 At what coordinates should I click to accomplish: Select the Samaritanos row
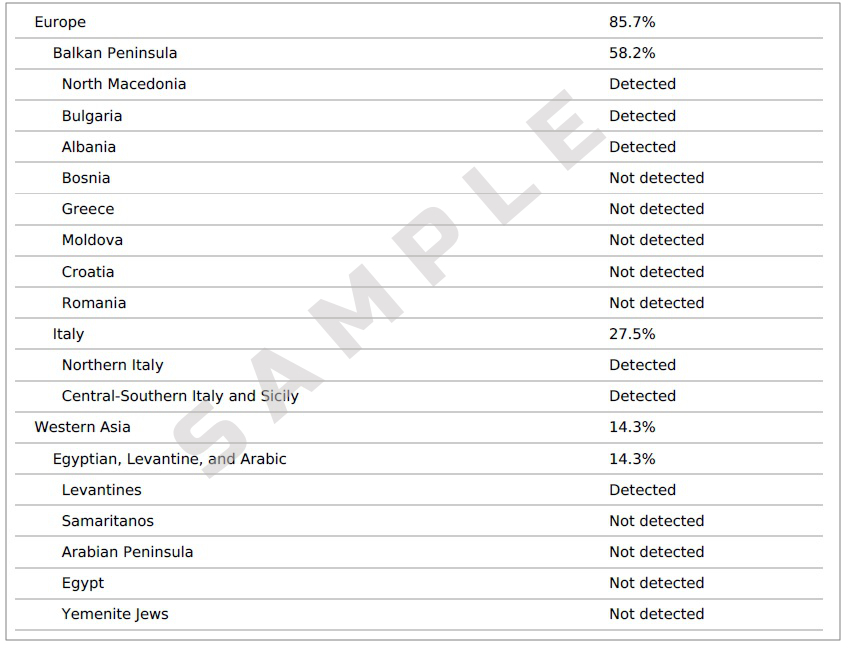(x=418, y=521)
